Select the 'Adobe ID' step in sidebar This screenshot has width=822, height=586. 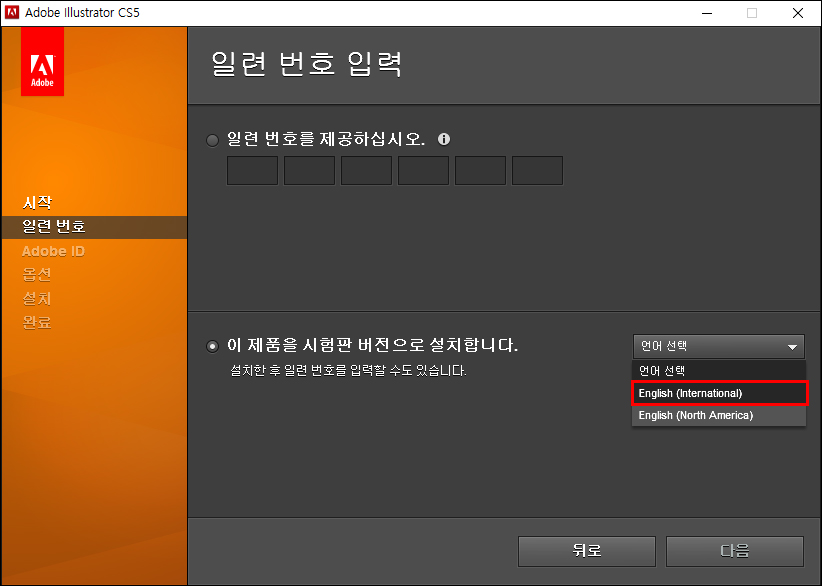(x=53, y=251)
